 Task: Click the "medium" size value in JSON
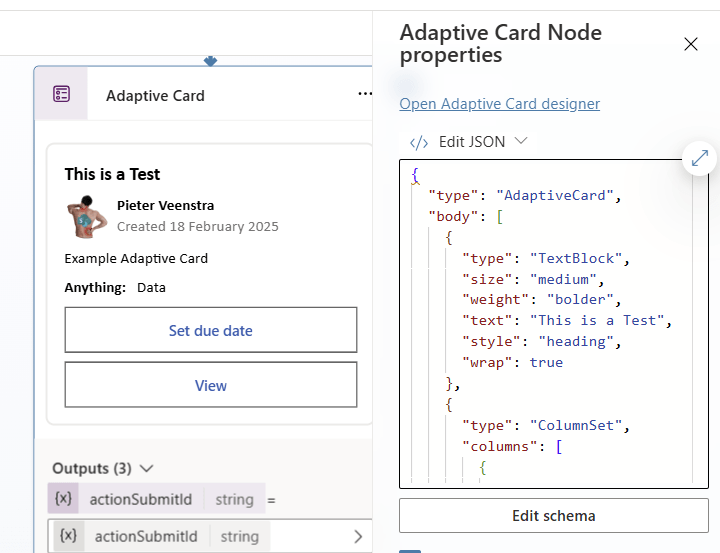(563, 279)
